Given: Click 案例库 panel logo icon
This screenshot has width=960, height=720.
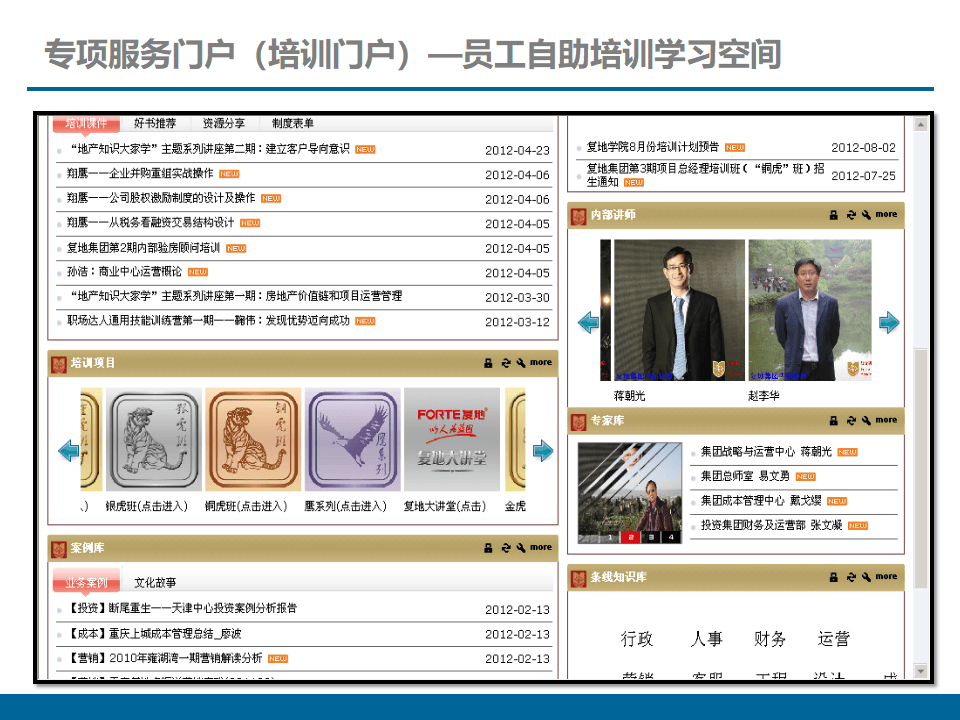Looking at the screenshot, I should pyautogui.click(x=59, y=549).
